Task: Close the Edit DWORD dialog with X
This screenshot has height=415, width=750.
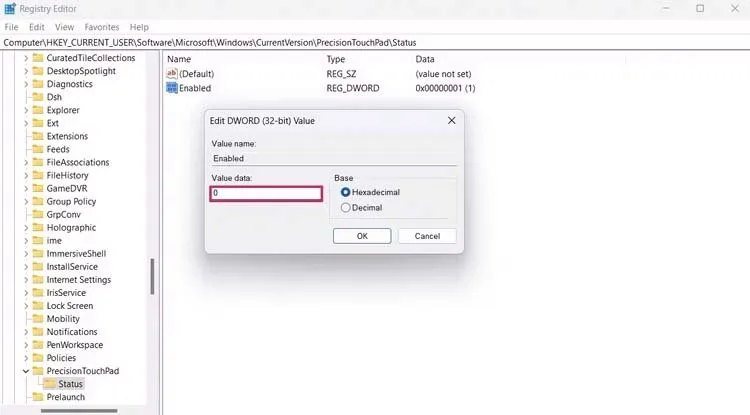Action: (452, 120)
